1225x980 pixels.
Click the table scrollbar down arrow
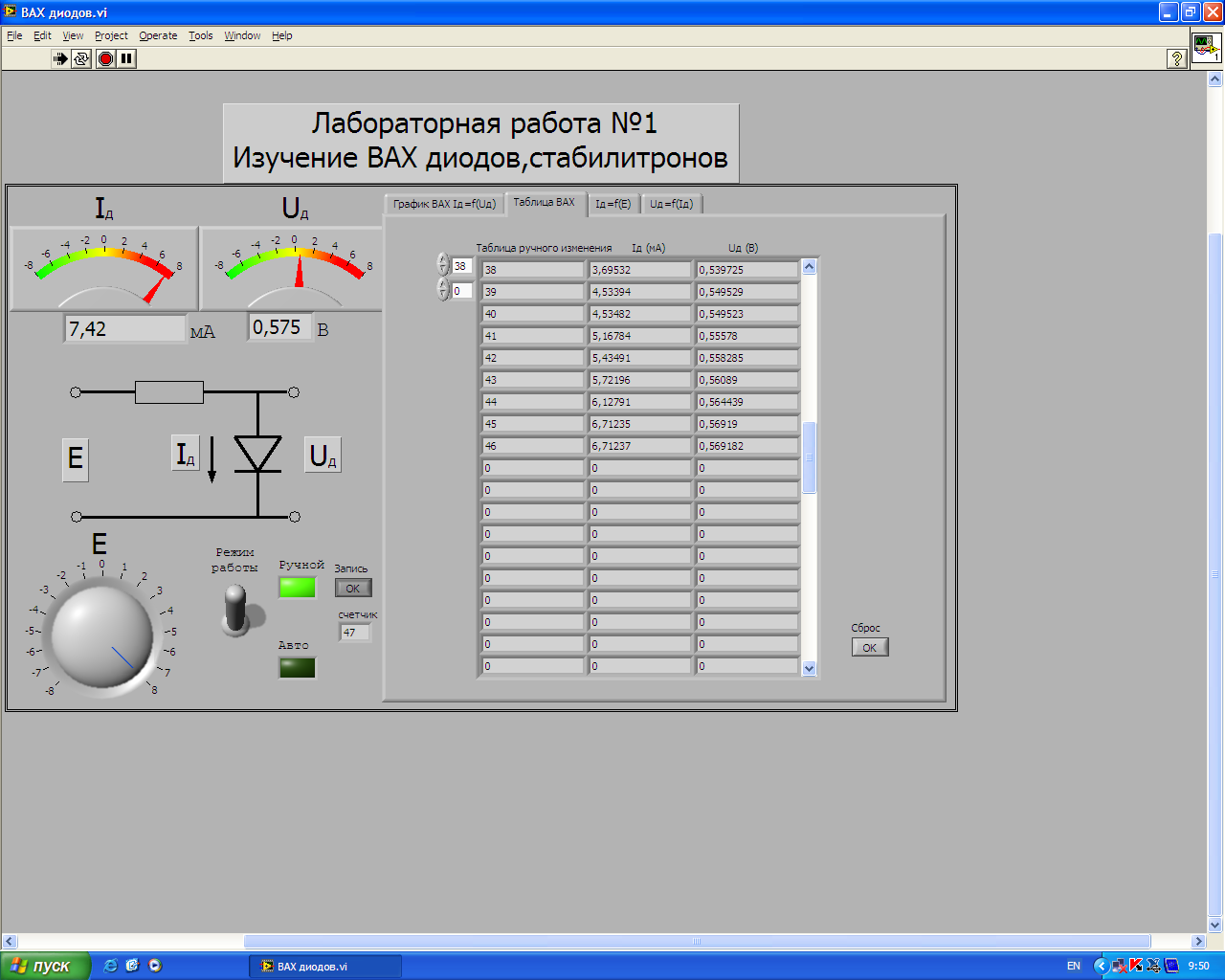click(x=809, y=669)
